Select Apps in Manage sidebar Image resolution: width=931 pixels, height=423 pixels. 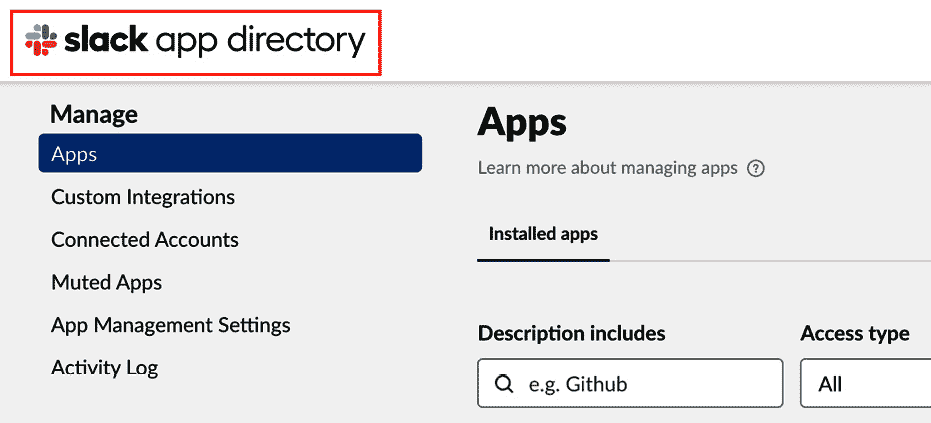(x=230, y=153)
